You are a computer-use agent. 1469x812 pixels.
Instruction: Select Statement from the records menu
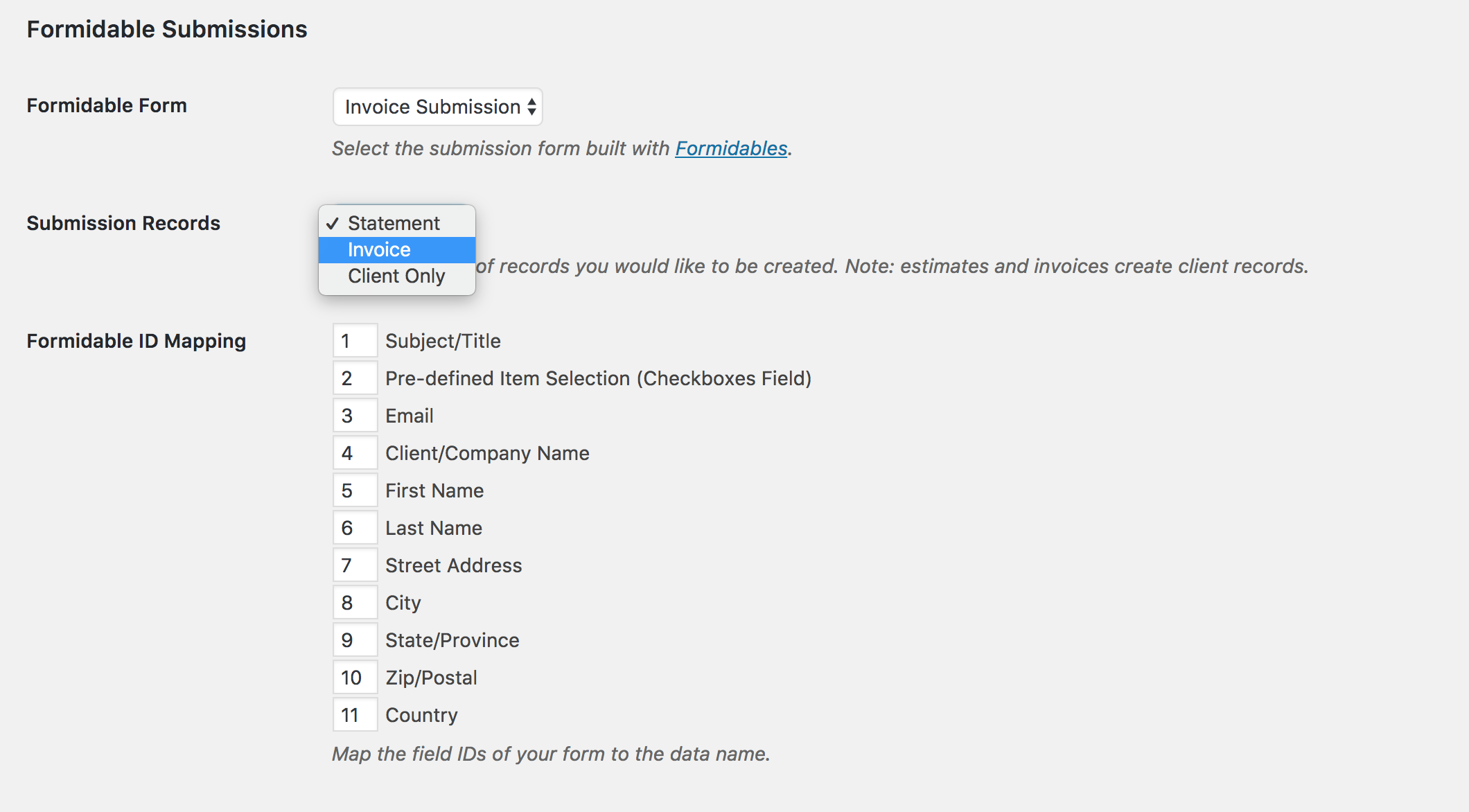394,223
